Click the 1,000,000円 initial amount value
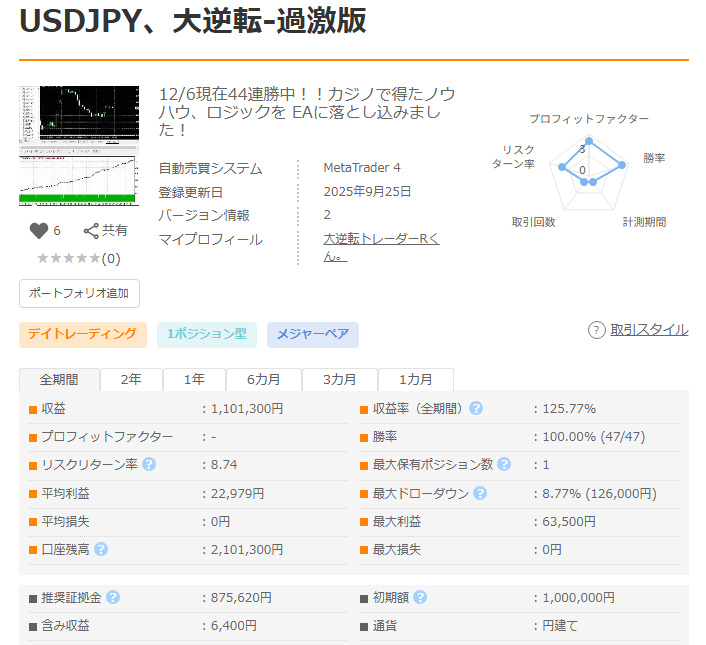The image size is (706, 645). (579, 598)
